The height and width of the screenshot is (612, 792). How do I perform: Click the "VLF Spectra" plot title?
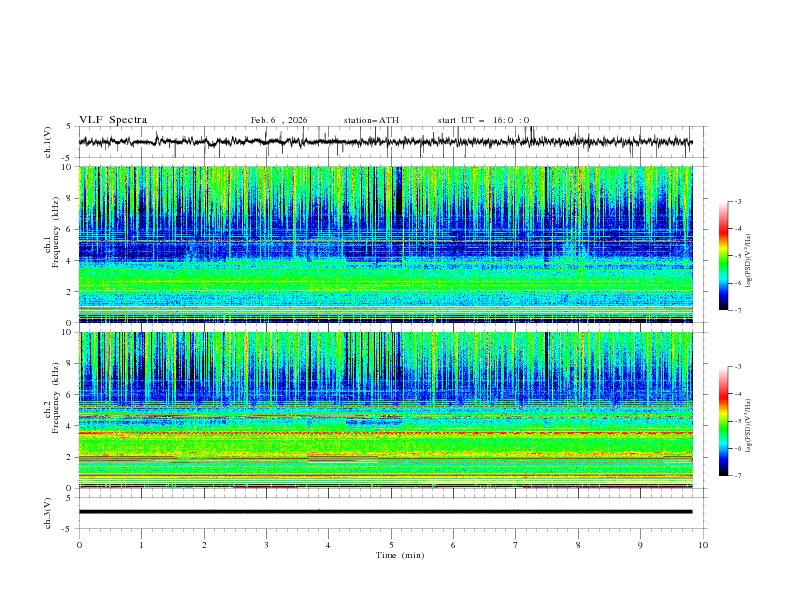113,120
